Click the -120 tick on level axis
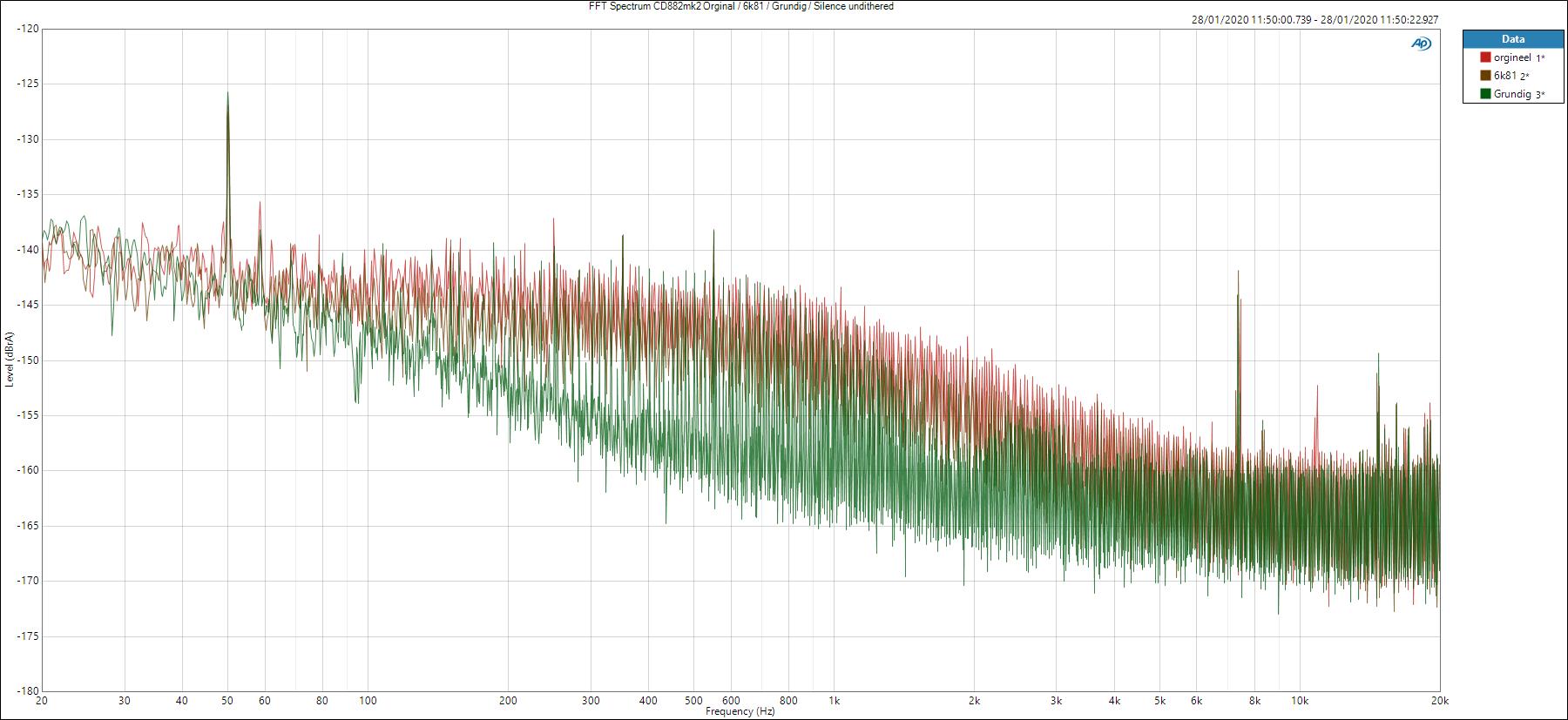1568x720 pixels. 27,29
